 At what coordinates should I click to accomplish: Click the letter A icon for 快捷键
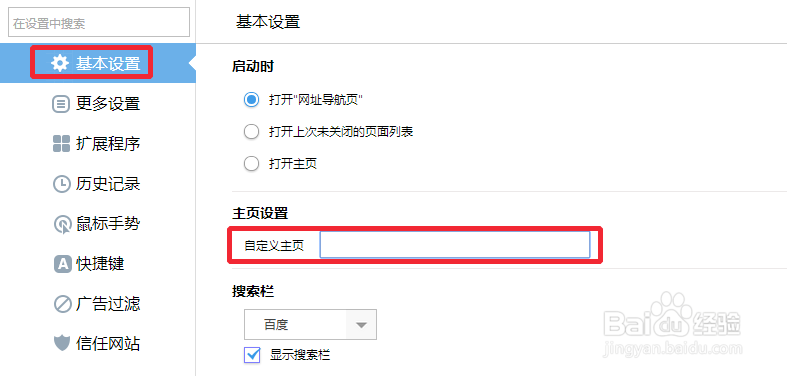pyautogui.click(x=62, y=264)
